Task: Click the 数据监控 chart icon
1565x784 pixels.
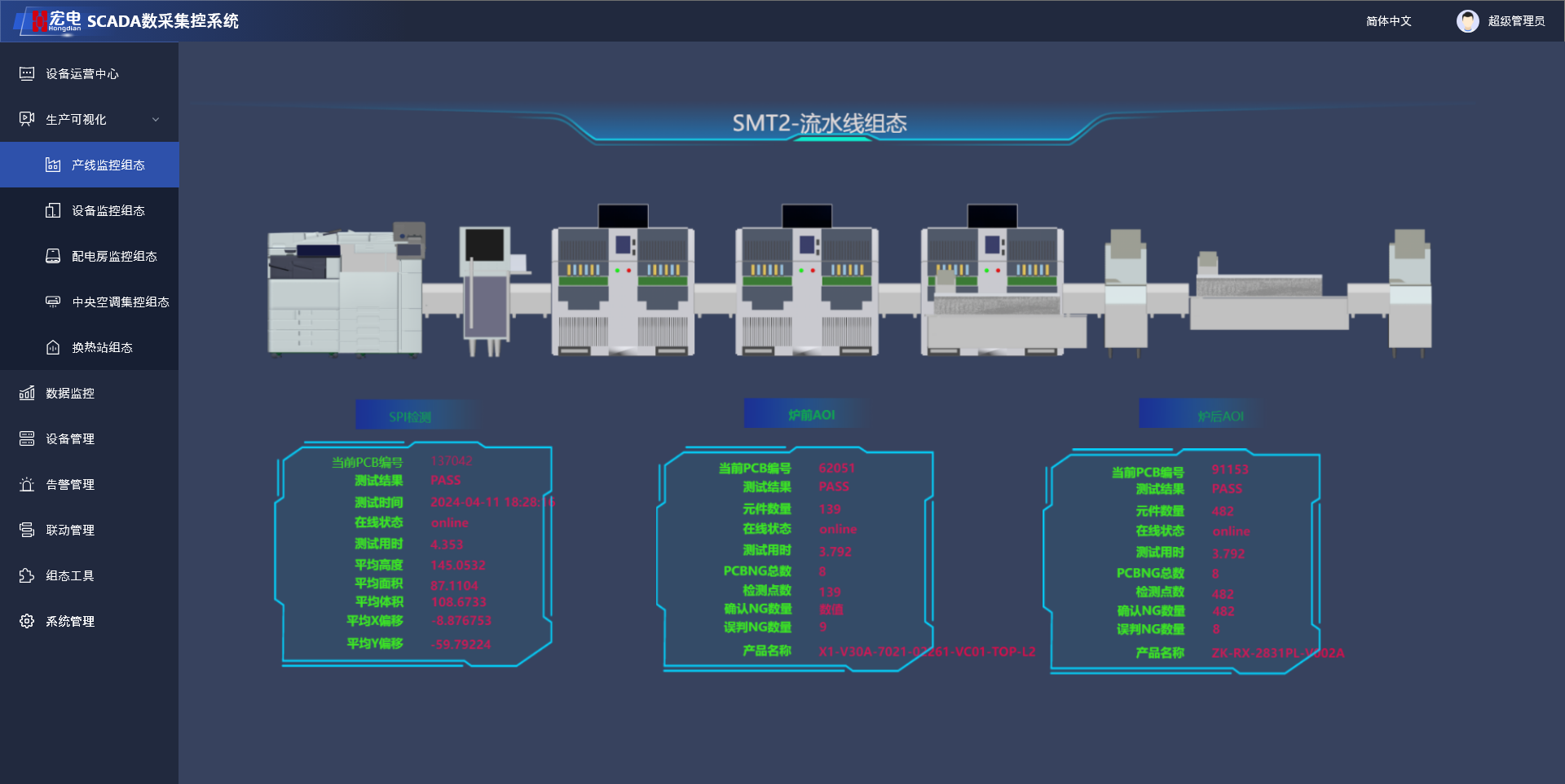Action: [x=27, y=394]
